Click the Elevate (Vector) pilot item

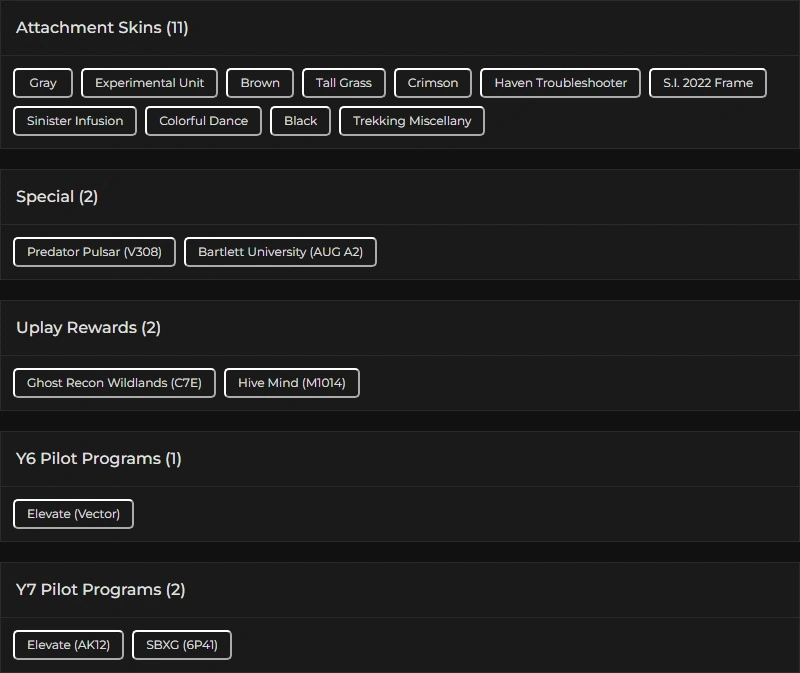tap(73, 514)
